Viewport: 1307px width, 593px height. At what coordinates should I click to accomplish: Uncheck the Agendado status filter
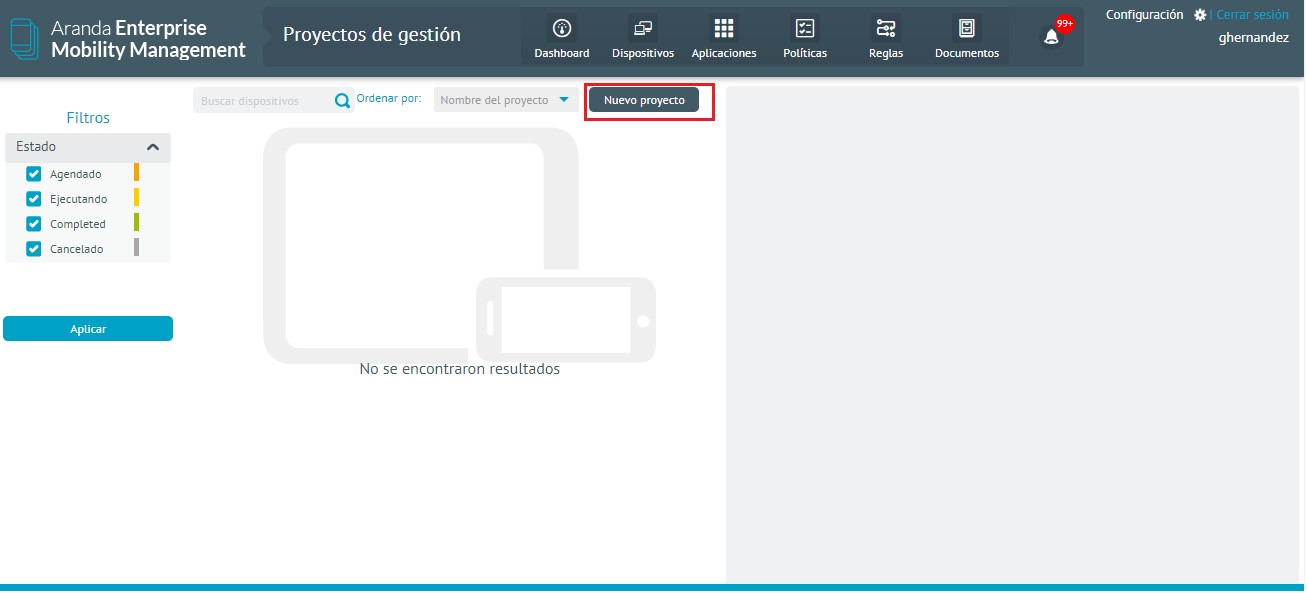34,173
